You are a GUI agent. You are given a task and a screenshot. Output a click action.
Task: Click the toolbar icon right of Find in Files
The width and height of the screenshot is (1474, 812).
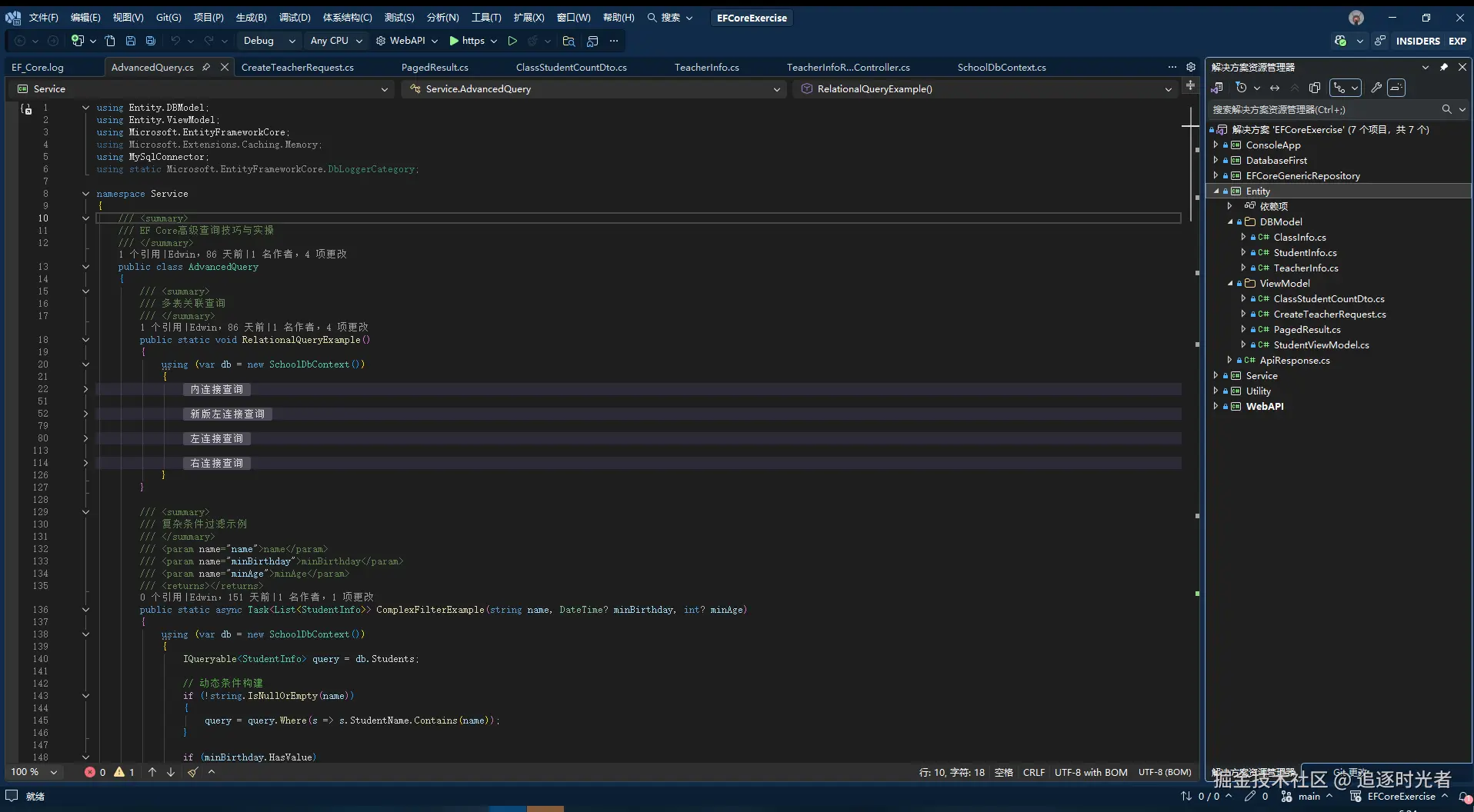tap(592, 41)
